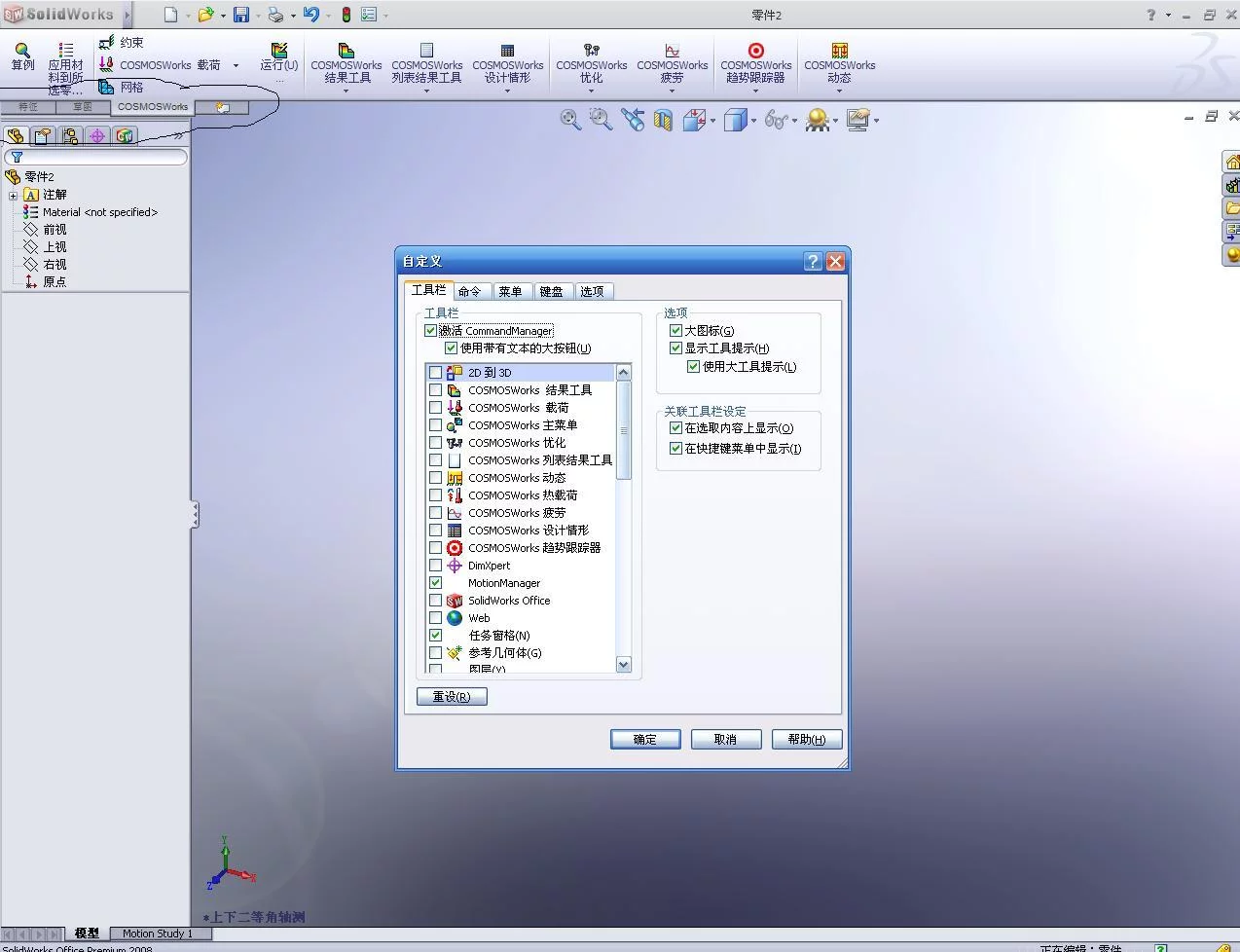Click the View Orientation cube icon
The width and height of the screenshot is (1240, 952).
[x=694, y=120]
